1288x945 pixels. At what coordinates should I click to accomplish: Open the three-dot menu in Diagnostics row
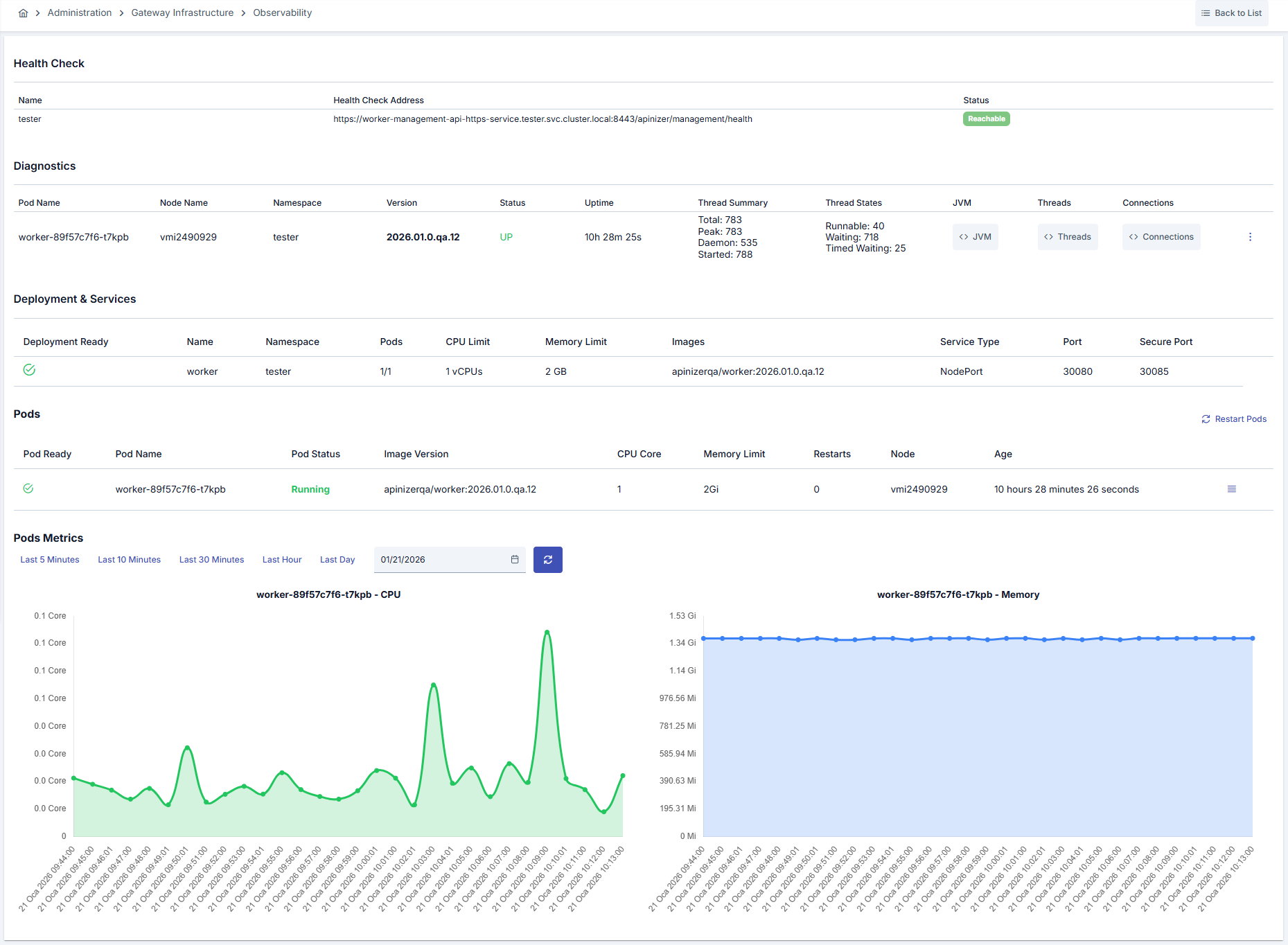coord(1250,237)
